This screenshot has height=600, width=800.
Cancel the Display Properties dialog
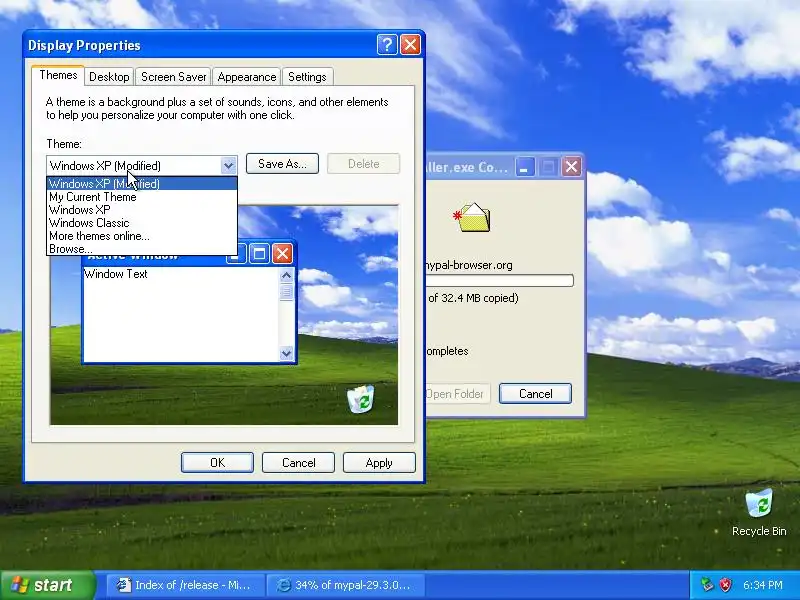pyautogui.click(x=298, y=463)
